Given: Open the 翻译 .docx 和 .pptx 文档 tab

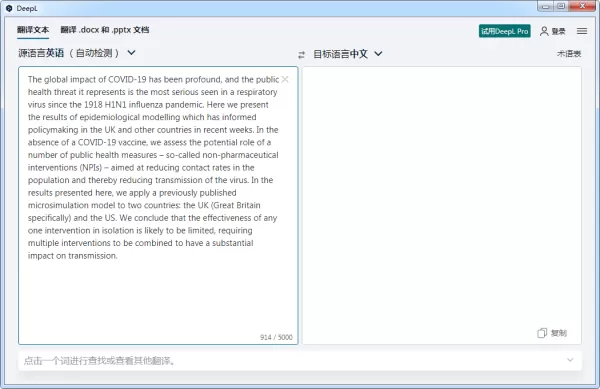Looking at the screenshot, I should [105, 30].
